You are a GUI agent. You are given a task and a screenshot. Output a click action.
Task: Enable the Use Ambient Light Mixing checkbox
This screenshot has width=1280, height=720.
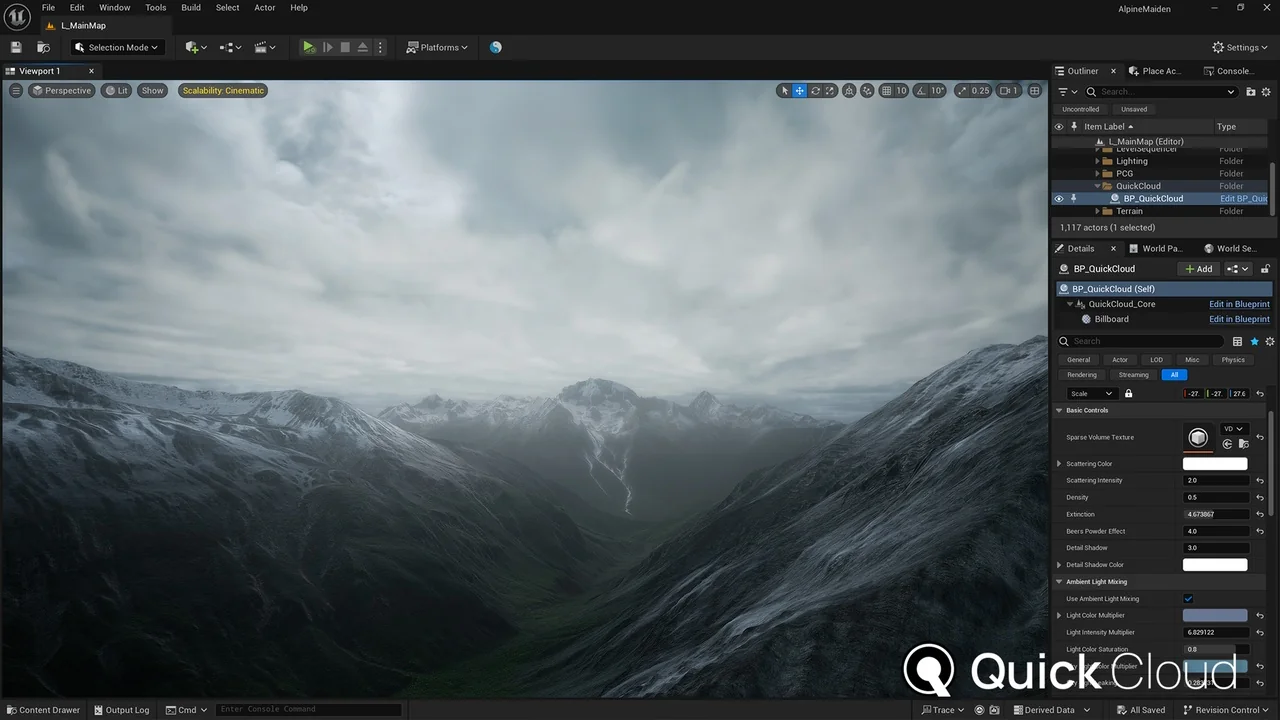point(1188,598)
